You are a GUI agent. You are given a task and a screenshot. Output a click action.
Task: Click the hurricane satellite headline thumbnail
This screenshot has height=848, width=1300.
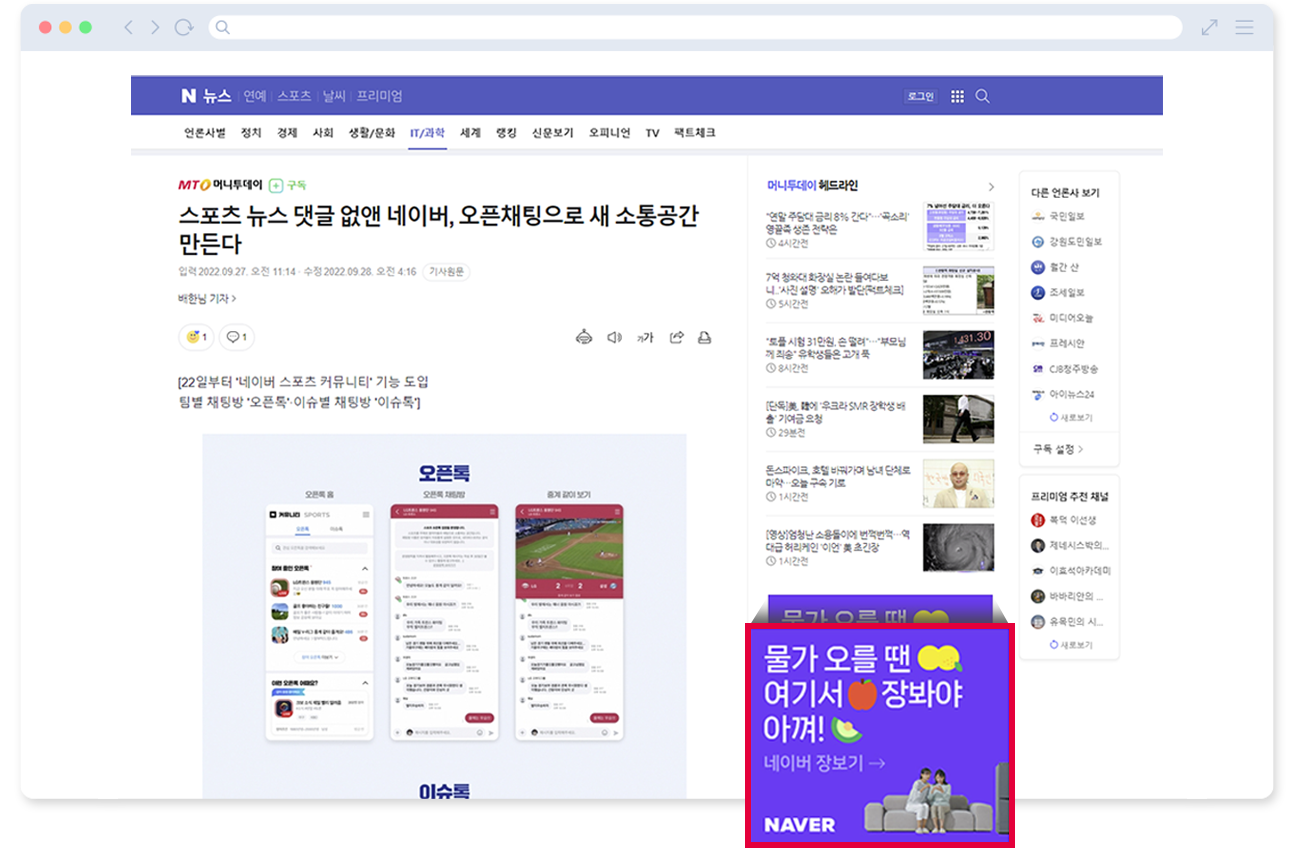click(958, 547)
